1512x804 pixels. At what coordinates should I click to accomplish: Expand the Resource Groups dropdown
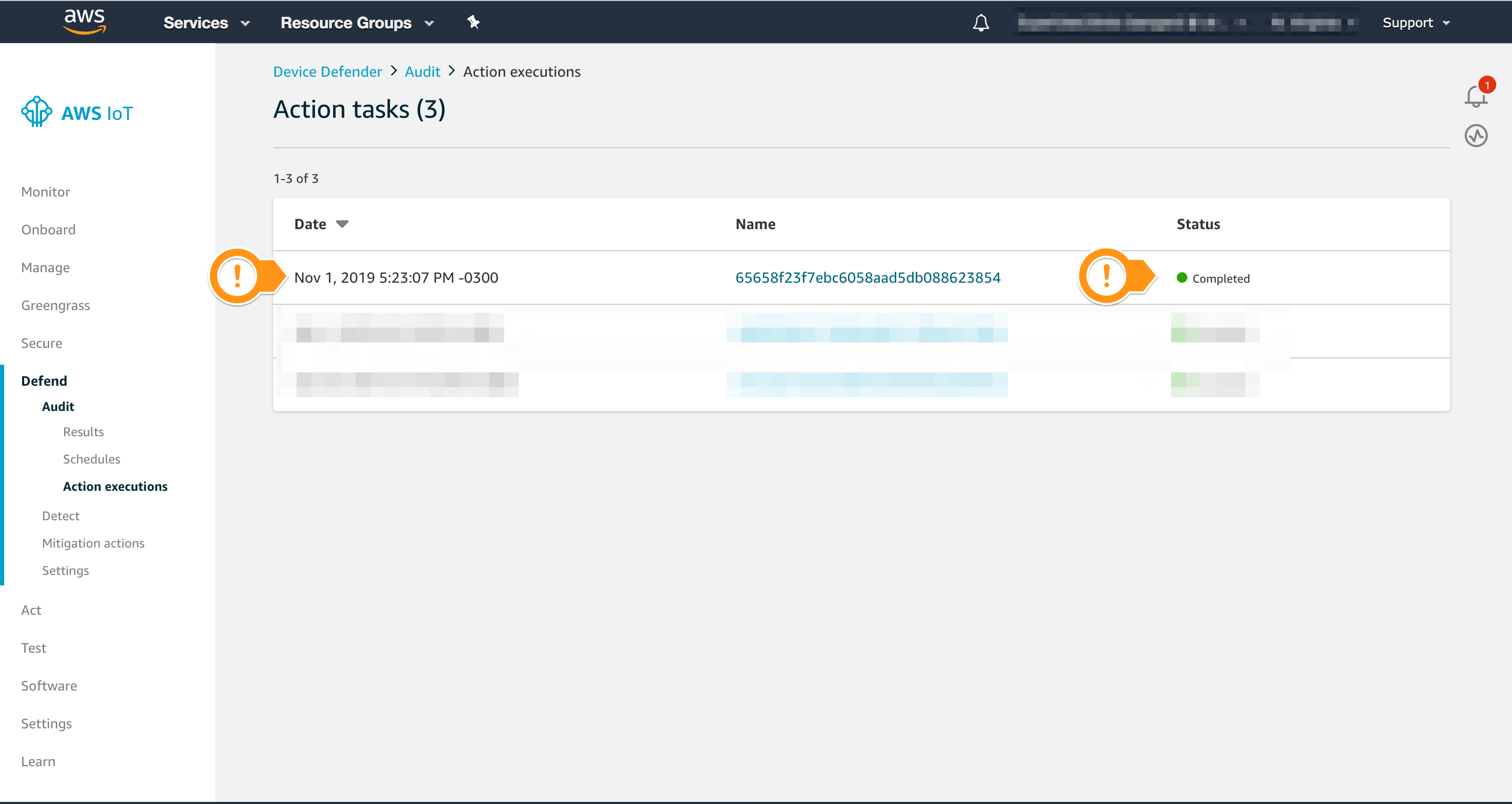357,23
